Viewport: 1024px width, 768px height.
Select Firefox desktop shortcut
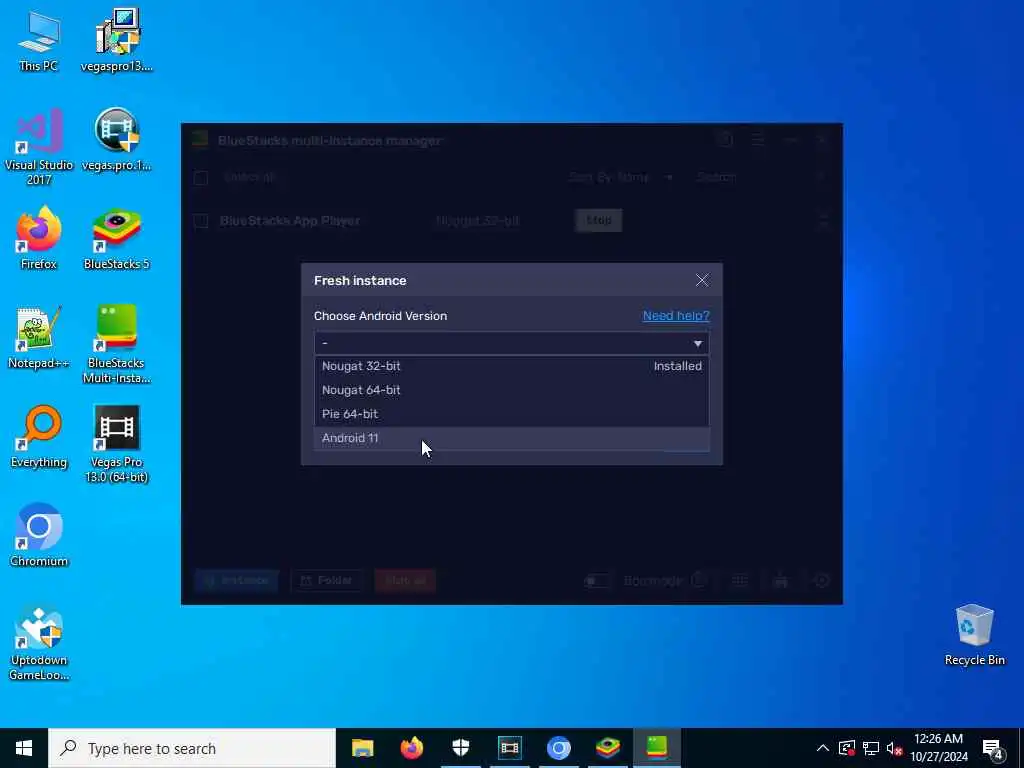39,238
